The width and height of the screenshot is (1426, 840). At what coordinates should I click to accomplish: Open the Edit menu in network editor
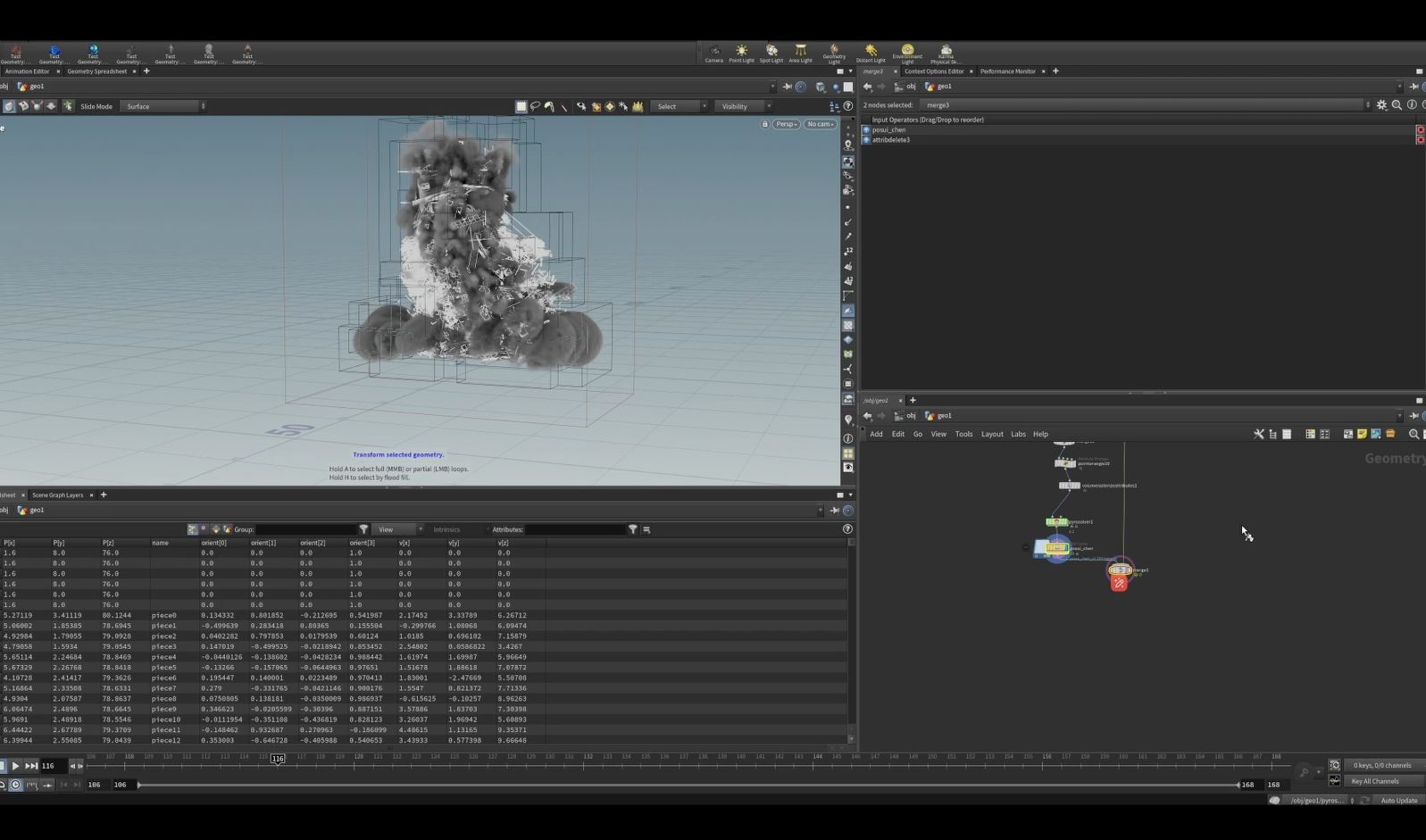click(897, 434)
